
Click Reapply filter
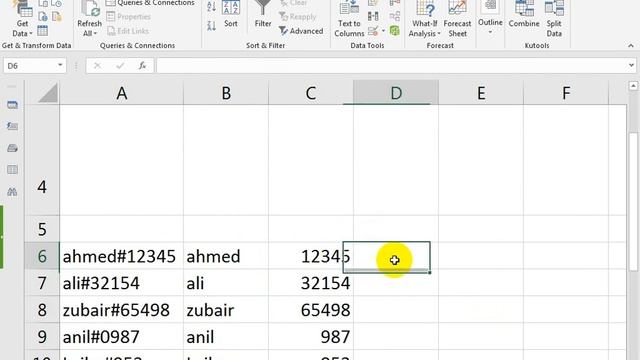298,17
